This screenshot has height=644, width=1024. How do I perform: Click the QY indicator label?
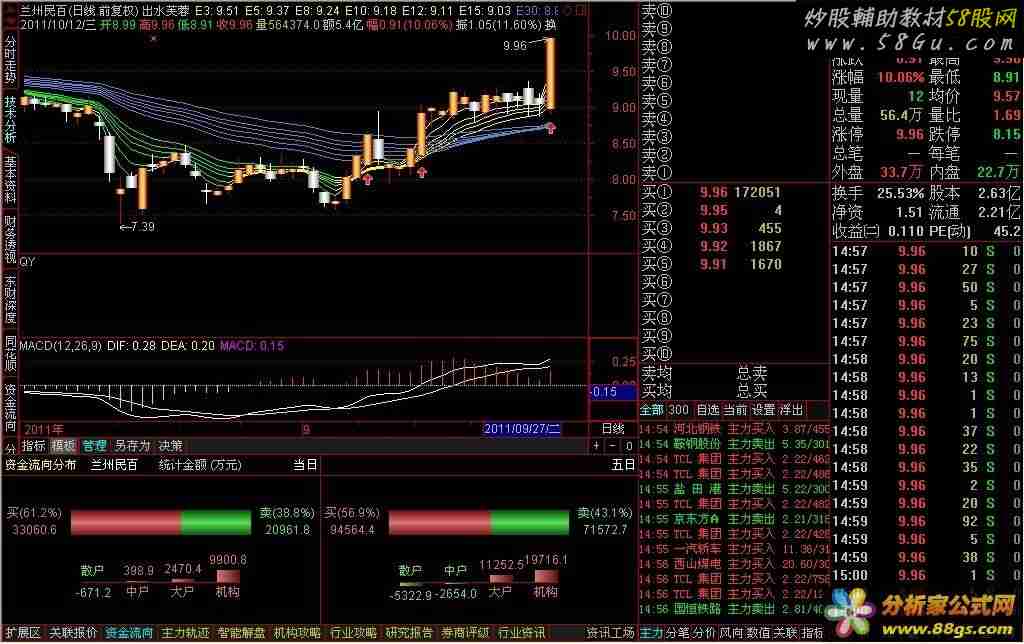[x=27, y=262]
